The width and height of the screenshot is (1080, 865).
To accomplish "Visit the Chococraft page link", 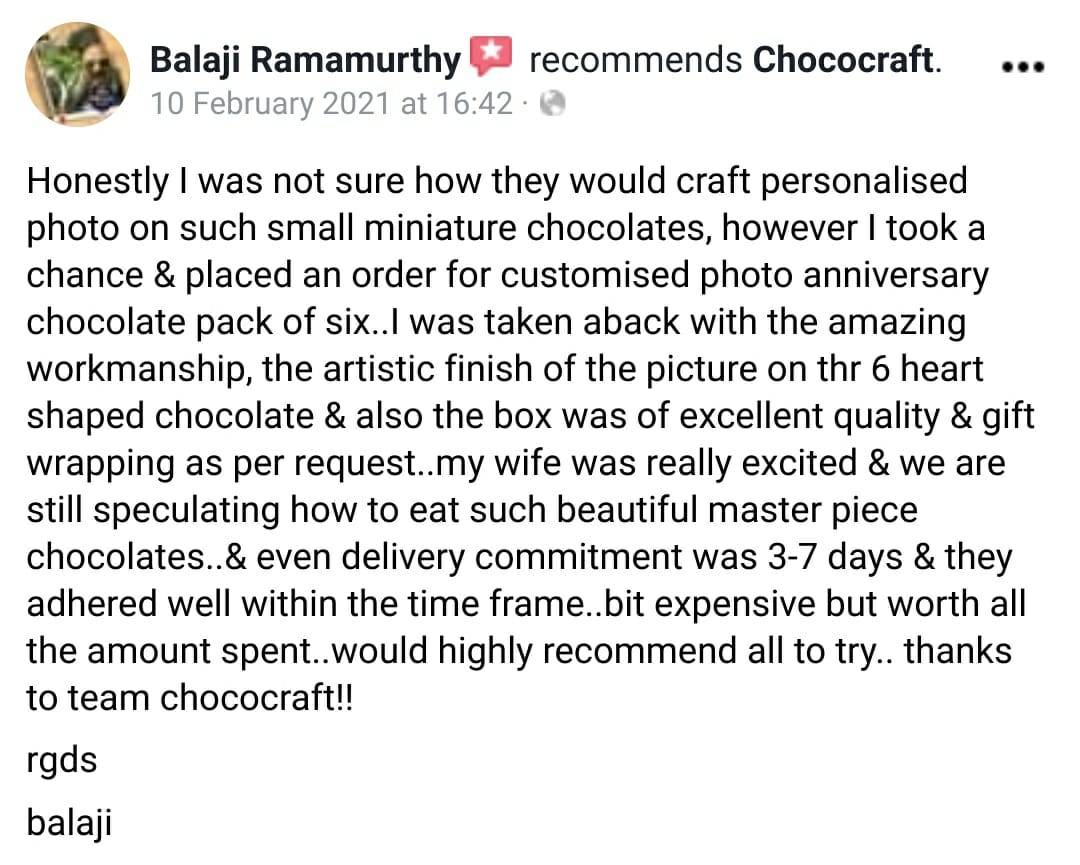I will click(x=847, y=59).
